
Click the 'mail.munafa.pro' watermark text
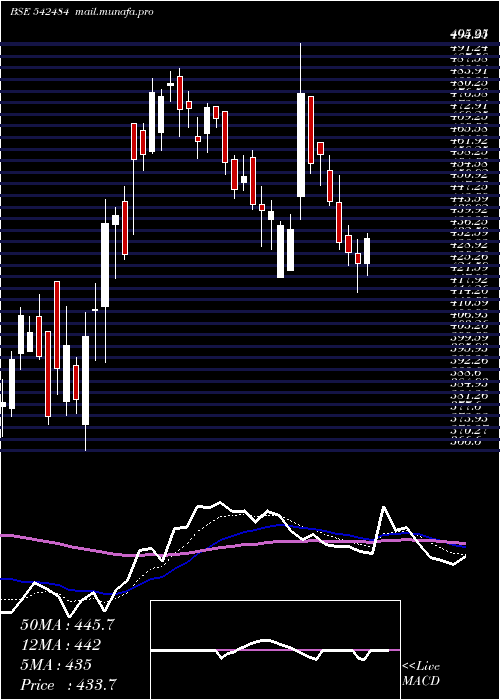coord(113,12)
